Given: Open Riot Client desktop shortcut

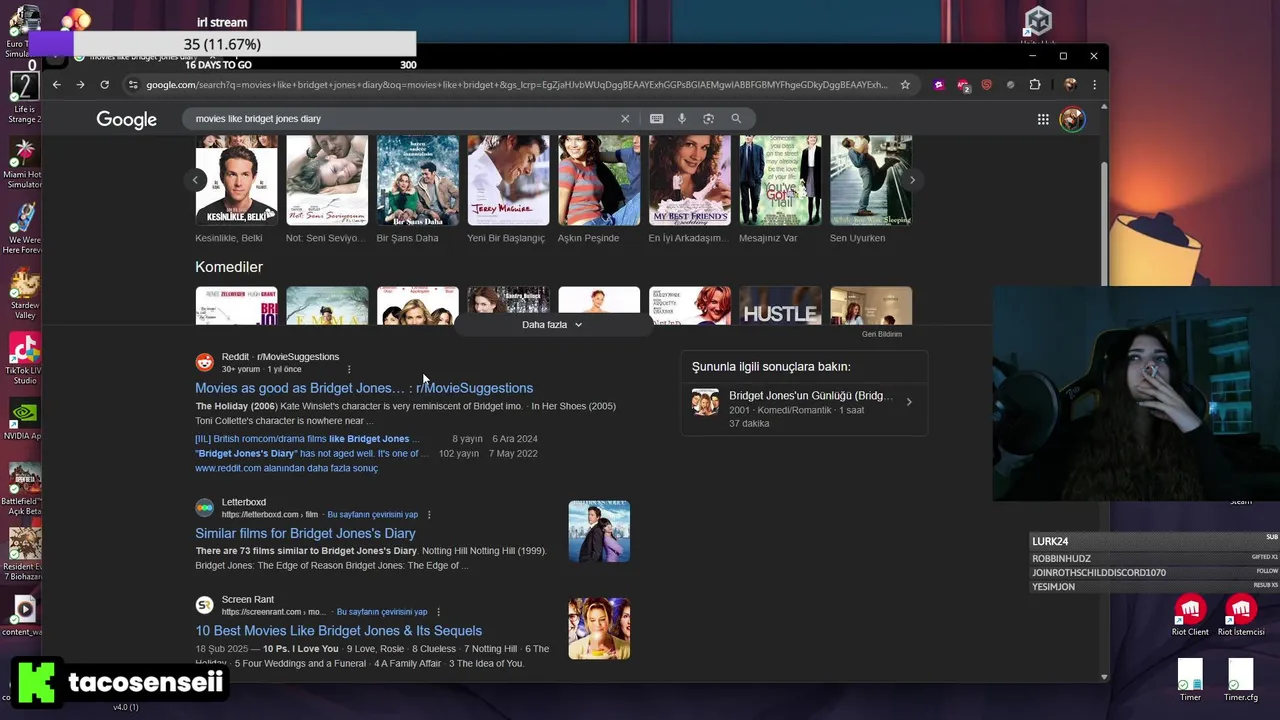Looking at the screenshot, I should coord(1190,615).
